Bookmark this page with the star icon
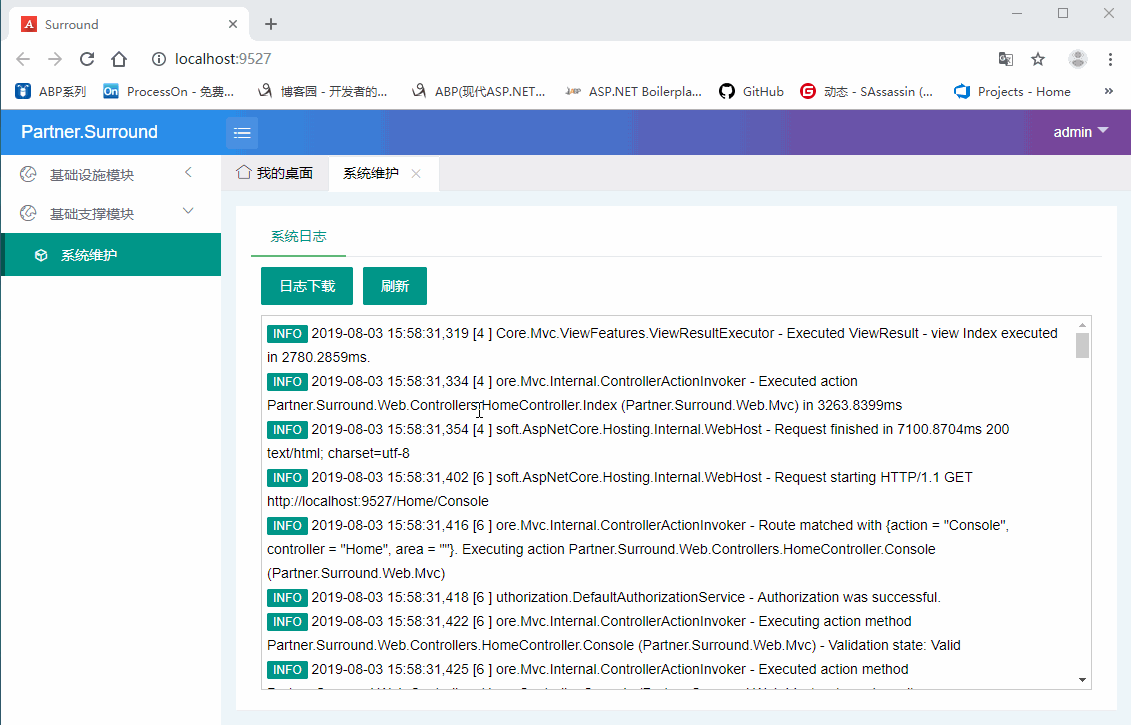This screenshot has height=725, width=1131. pos(1038,59)
